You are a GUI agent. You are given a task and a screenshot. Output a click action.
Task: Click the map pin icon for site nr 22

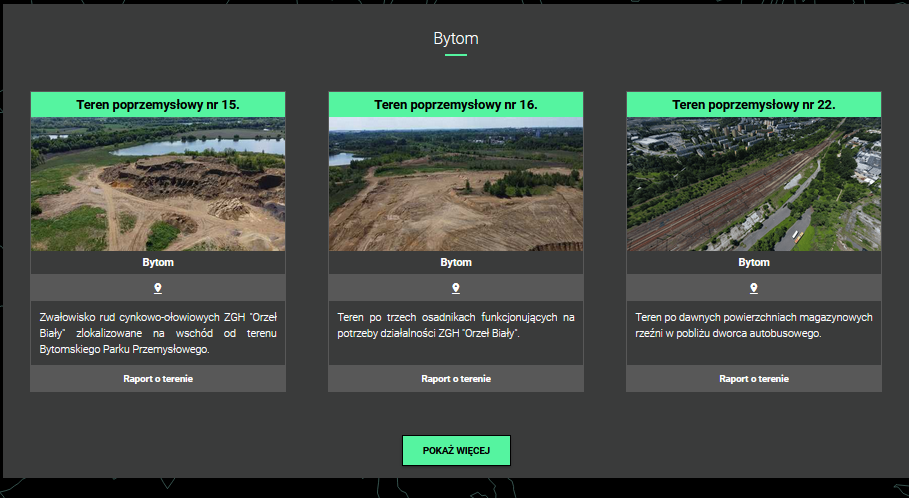point(754,288)
